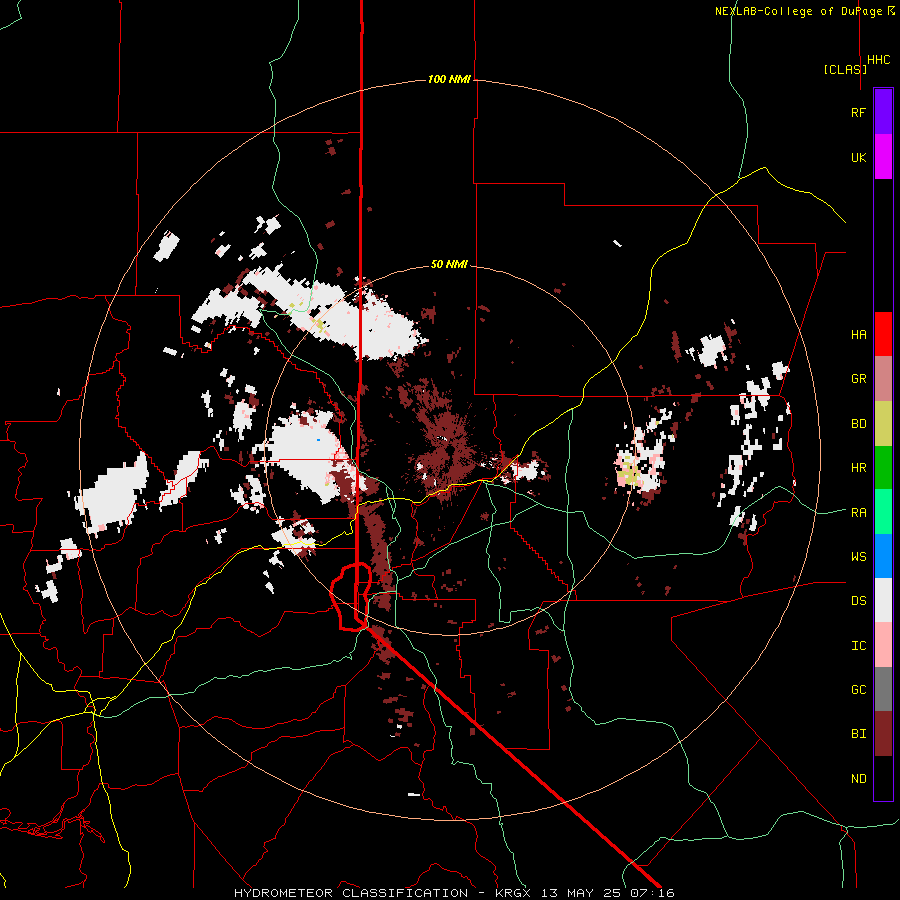The width and height of the screenshot is (900, 900).
Task: Click the WS blue legend swatch
Action: coord(883,556)
